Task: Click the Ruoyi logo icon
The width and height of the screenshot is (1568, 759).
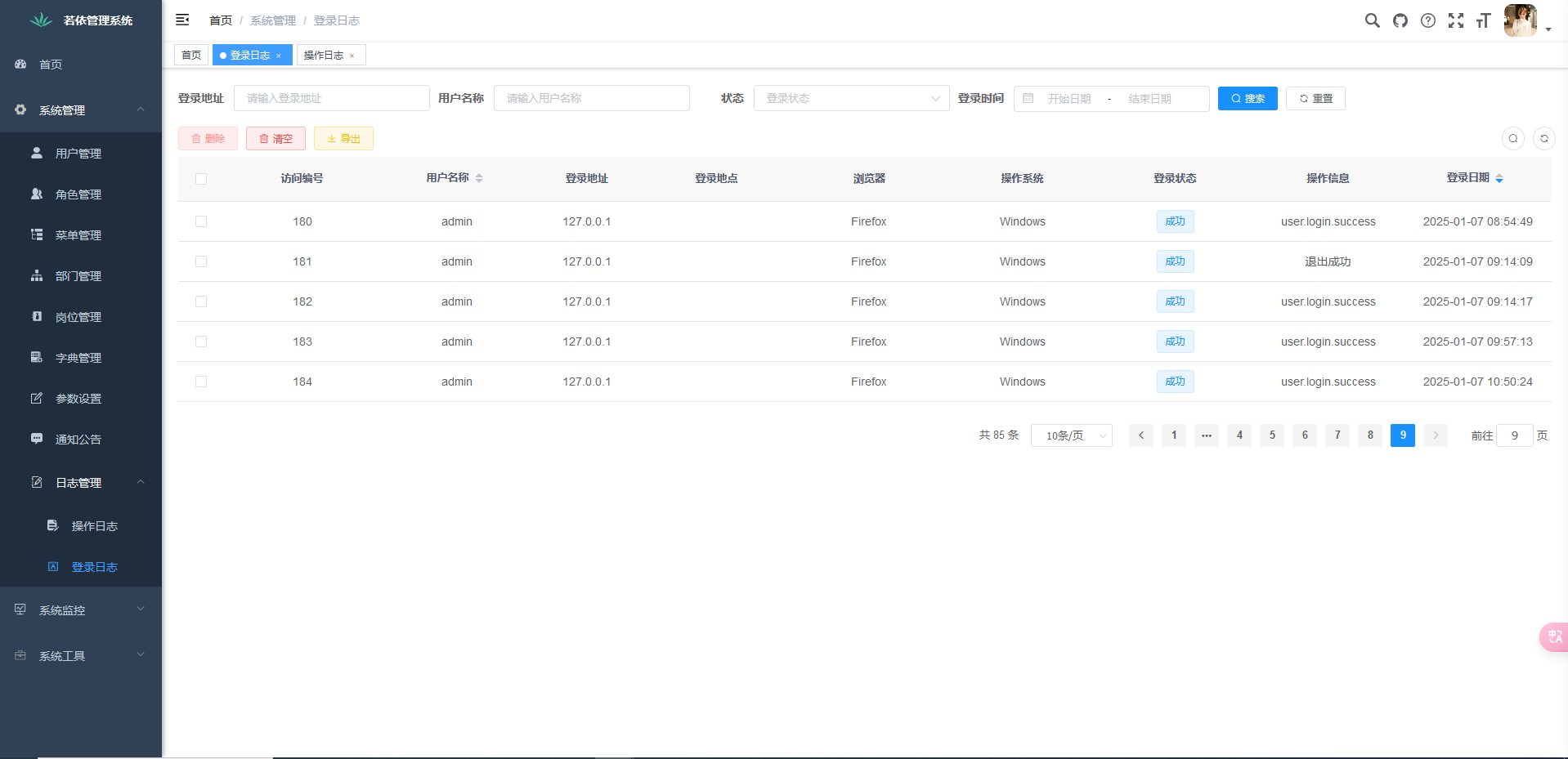Action: (41, 20)
